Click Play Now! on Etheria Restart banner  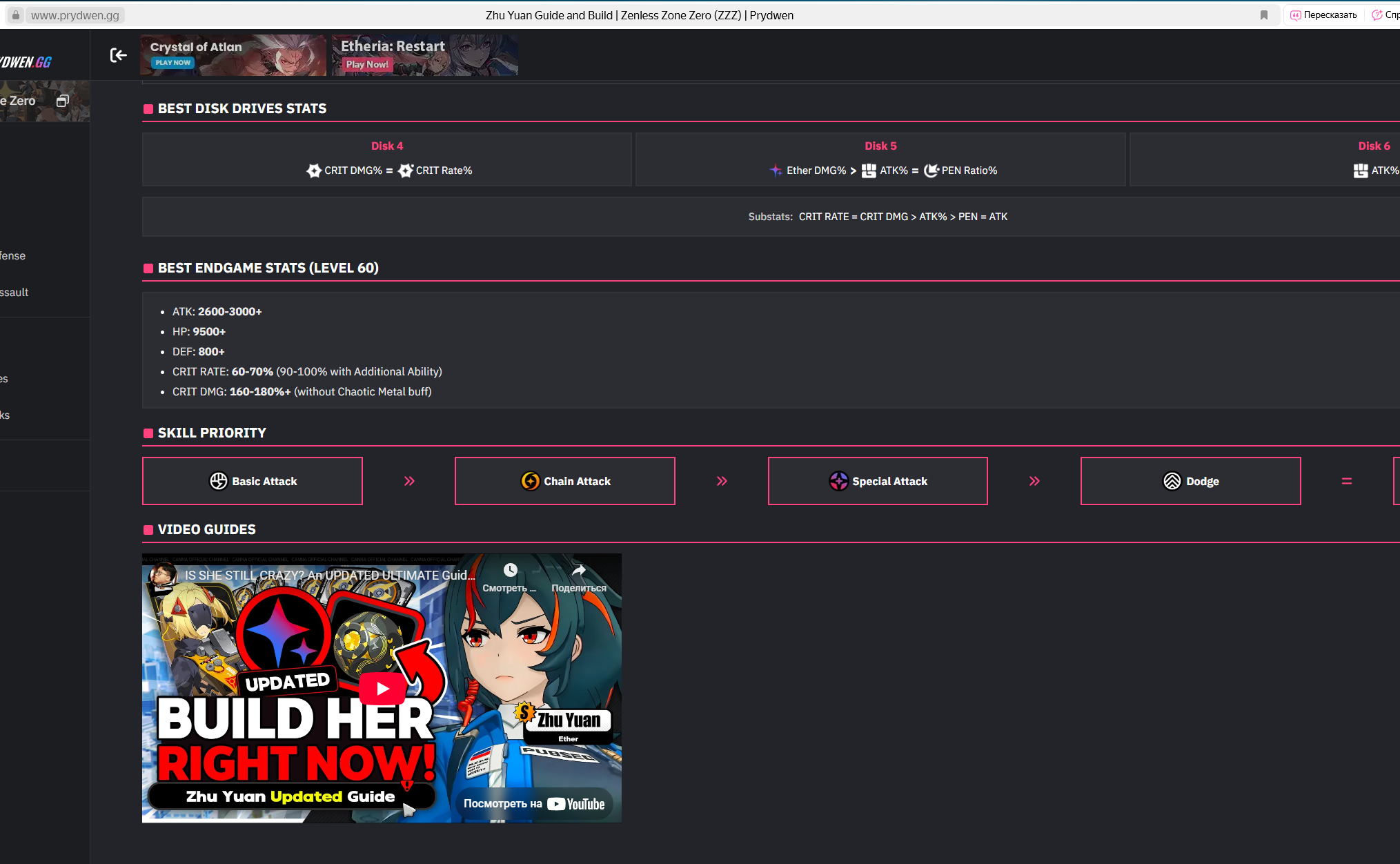(367, 64)
